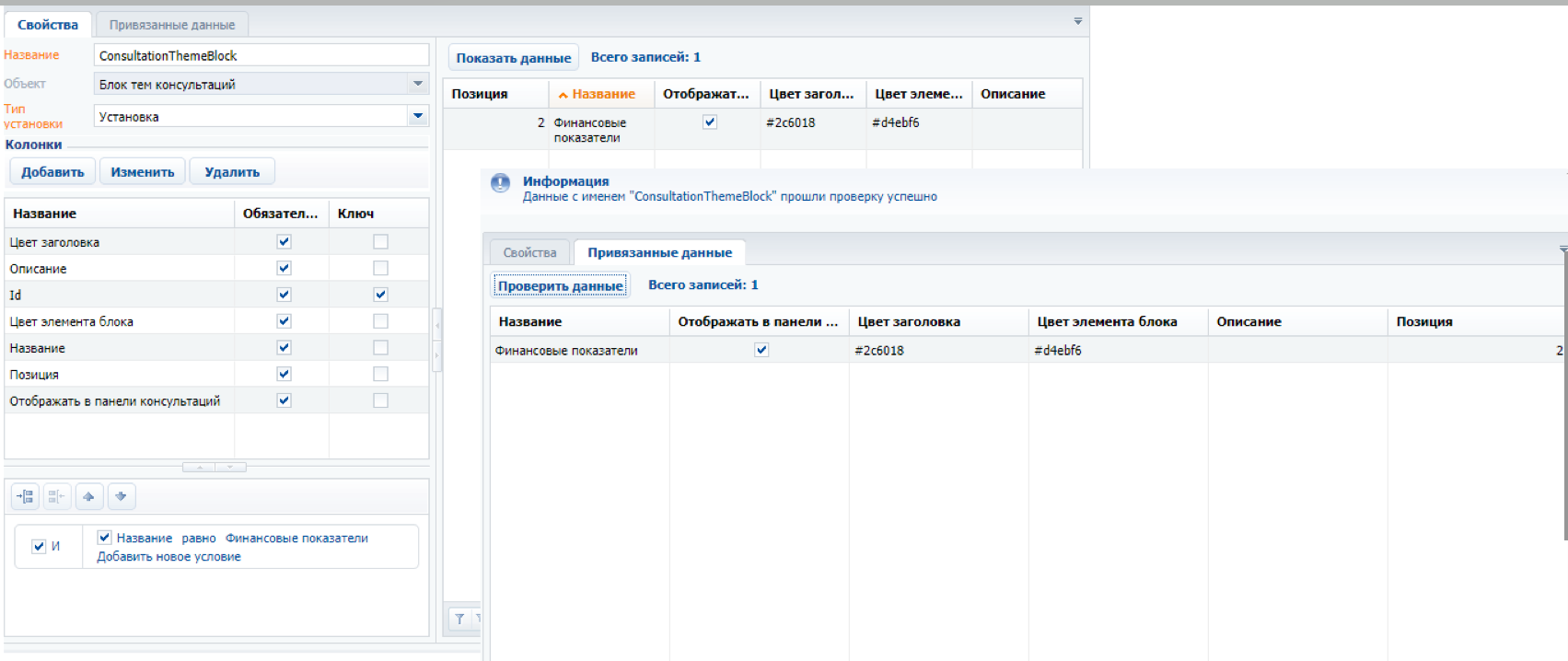
Task: Click the Цвет заголовка header in the lower grid
Action: (939, 321)
